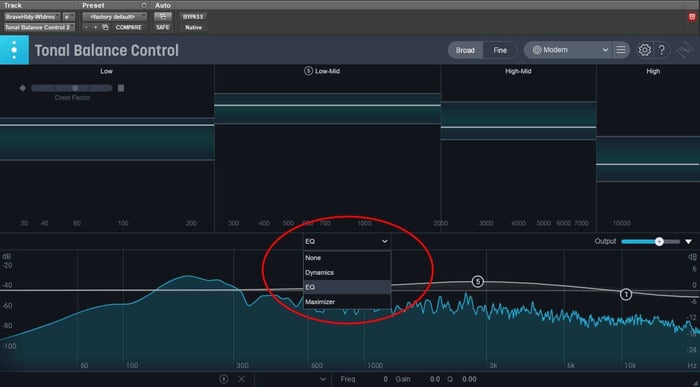Choose Maximizer from the module dropdown list
This screenshot has width=700, height=387.
(347, 302)
